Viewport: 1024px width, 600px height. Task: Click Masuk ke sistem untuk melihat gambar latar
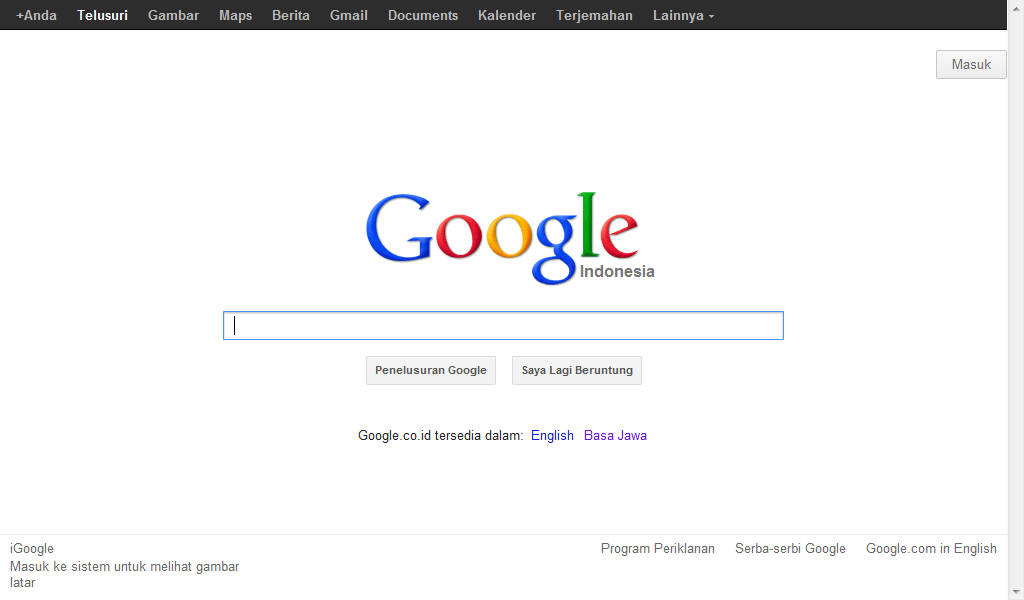pos(124,575)
